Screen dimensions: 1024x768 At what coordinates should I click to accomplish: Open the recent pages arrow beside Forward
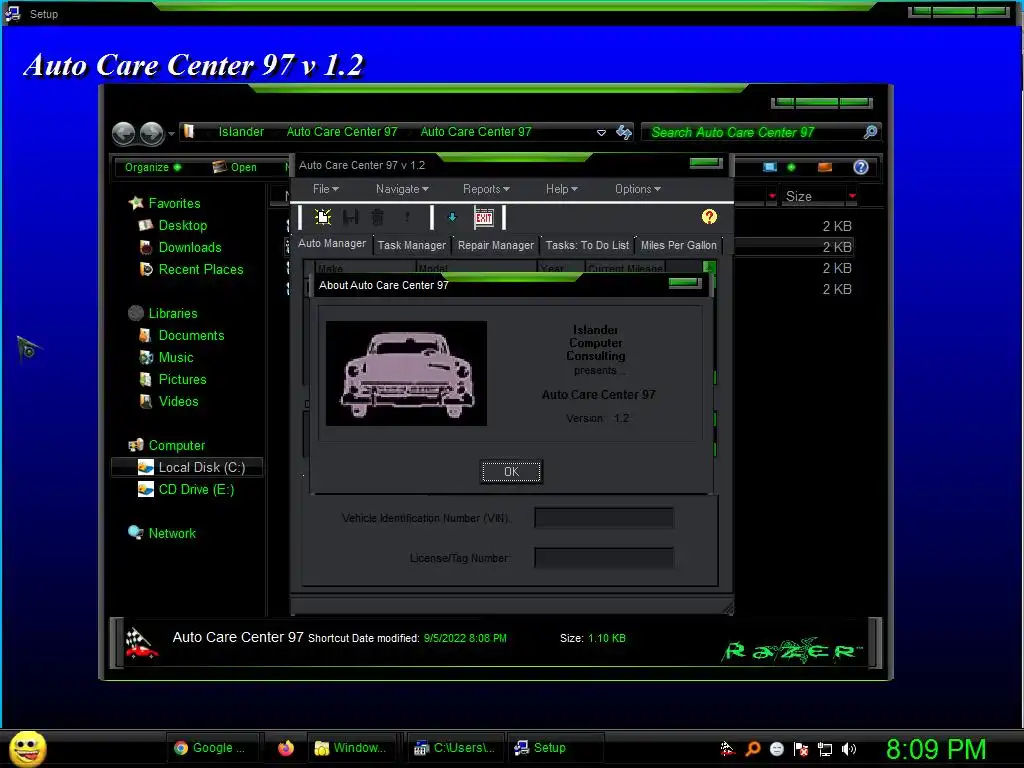click(x=171, y=134)
